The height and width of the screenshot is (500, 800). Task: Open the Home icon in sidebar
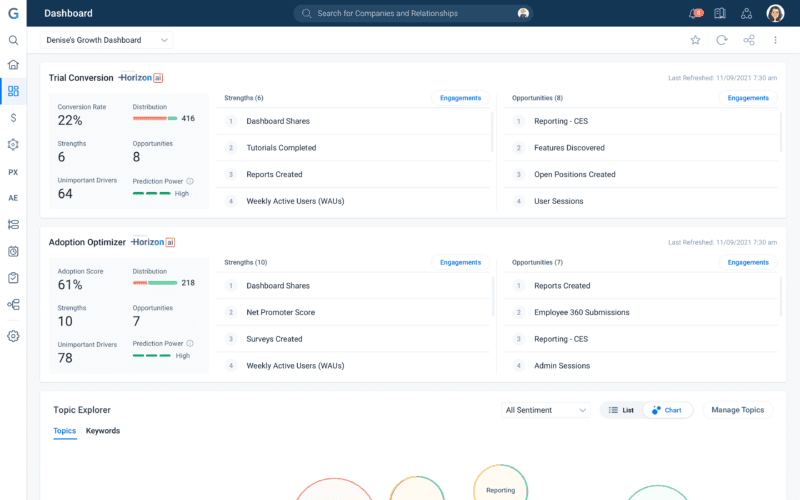[13, 65]
